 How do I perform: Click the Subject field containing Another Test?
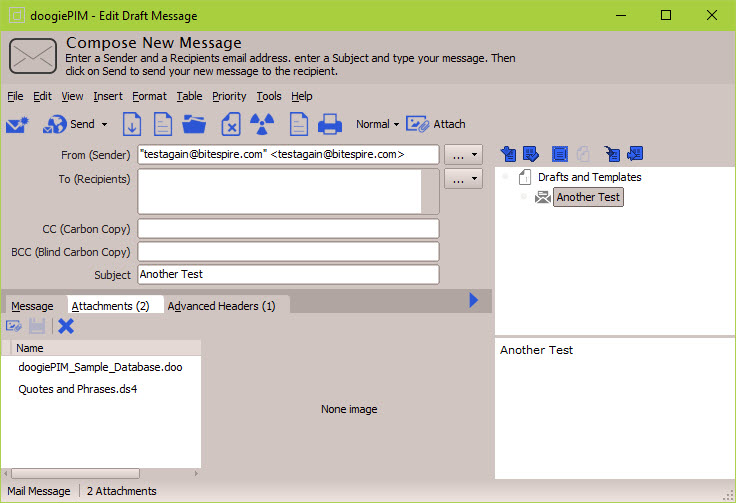[288, 274]
